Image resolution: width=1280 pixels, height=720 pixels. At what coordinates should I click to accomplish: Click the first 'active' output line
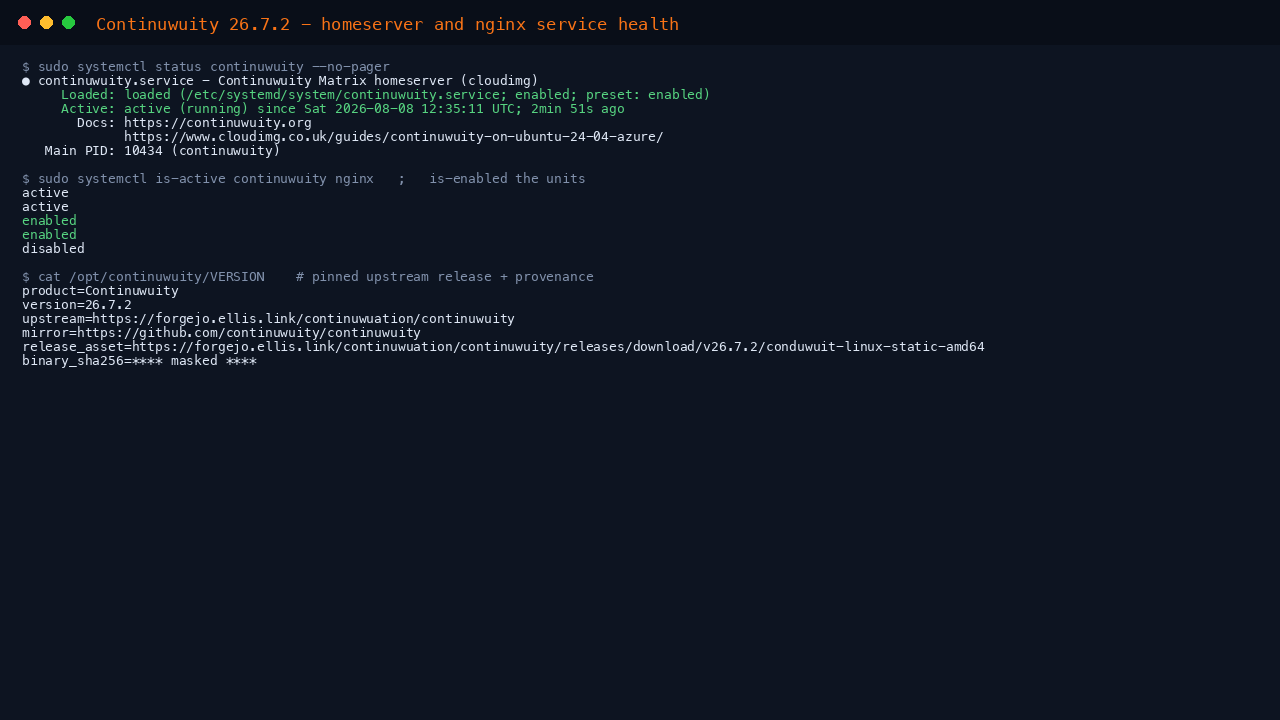tap(45, 193)
